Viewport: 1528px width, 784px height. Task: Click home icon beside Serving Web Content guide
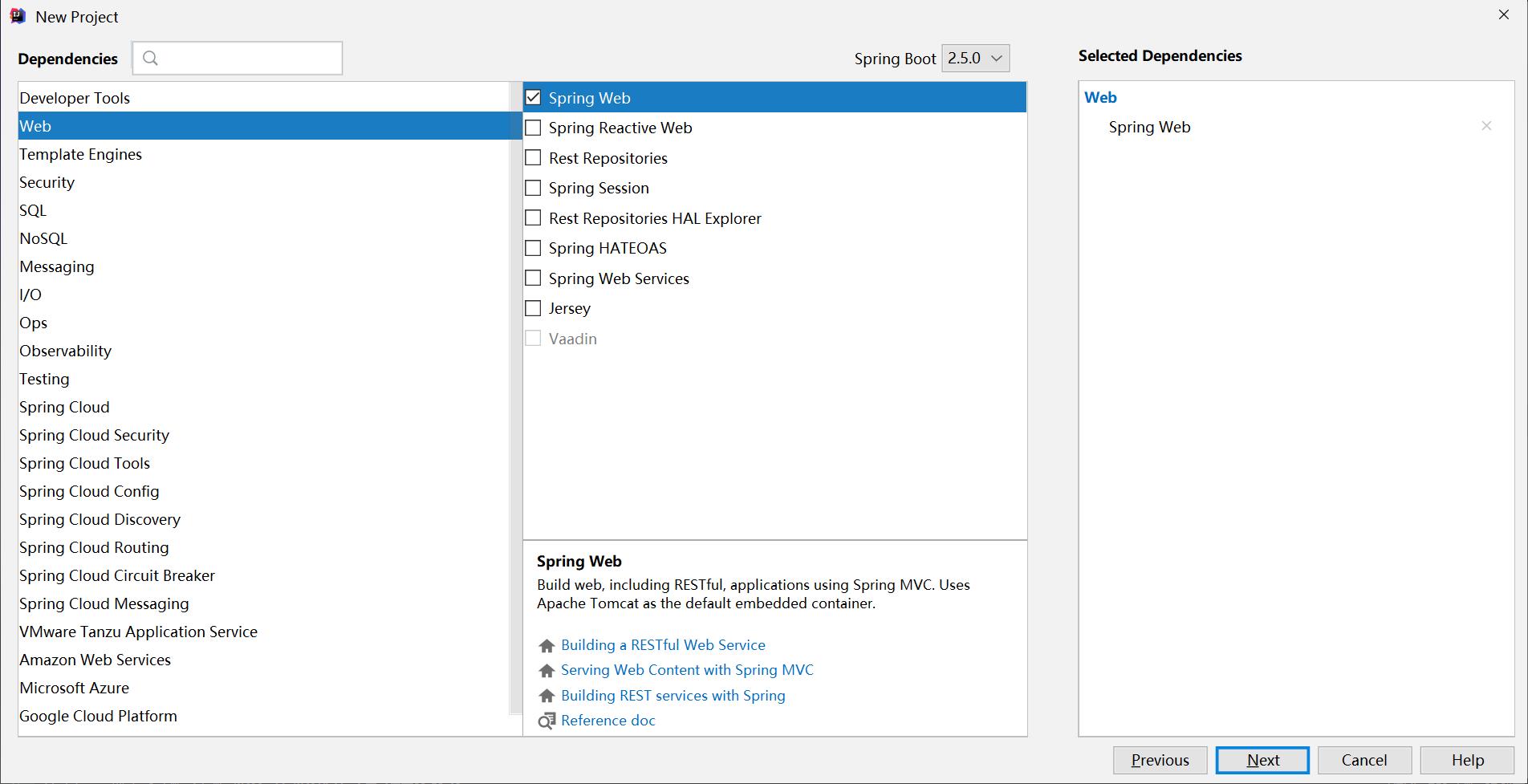click(547, 670)
